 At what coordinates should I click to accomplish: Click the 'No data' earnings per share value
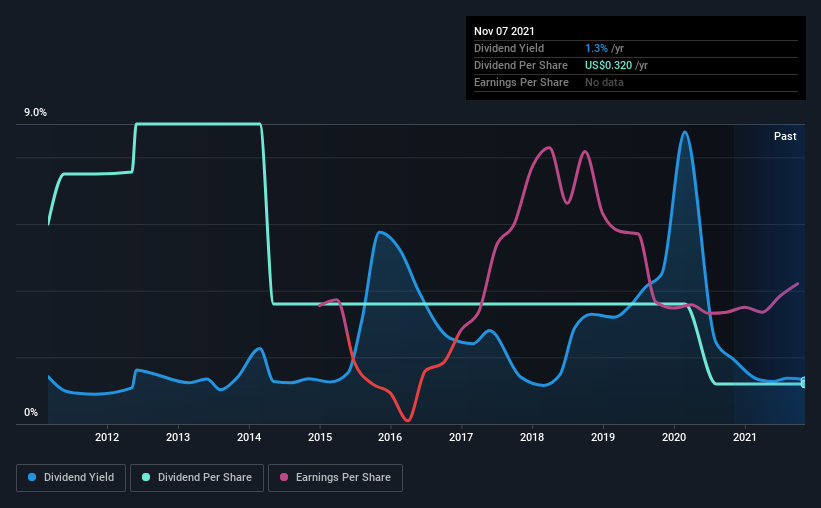coord(604,82)
